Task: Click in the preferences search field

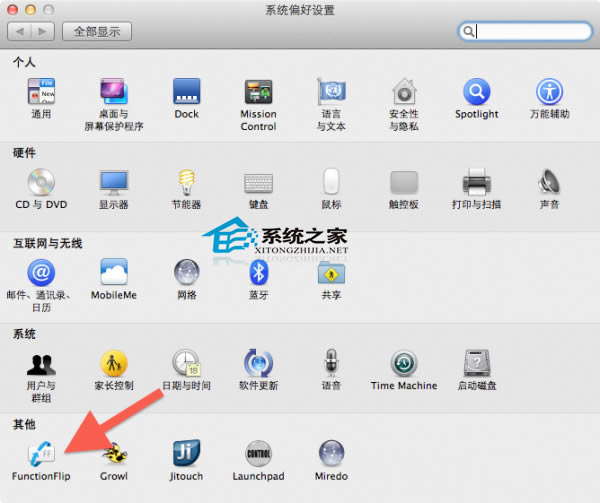Action: point(525,31)
